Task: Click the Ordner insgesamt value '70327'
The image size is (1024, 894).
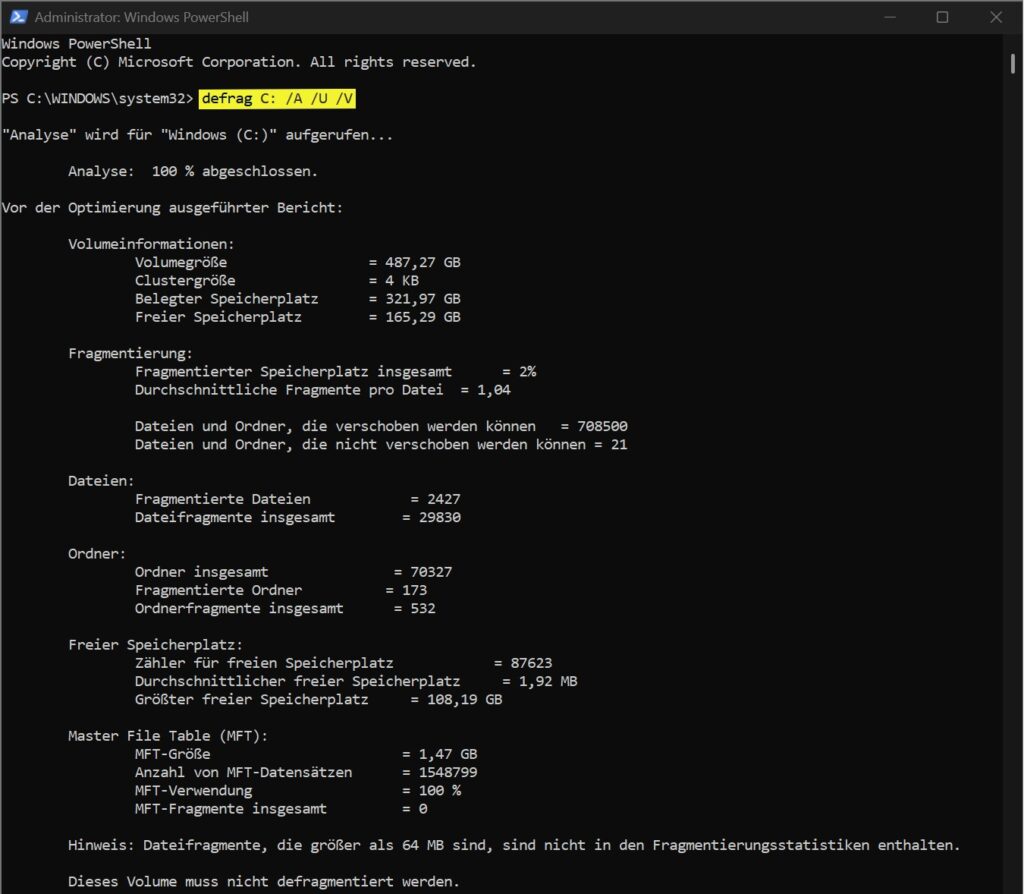Action: 431,572
